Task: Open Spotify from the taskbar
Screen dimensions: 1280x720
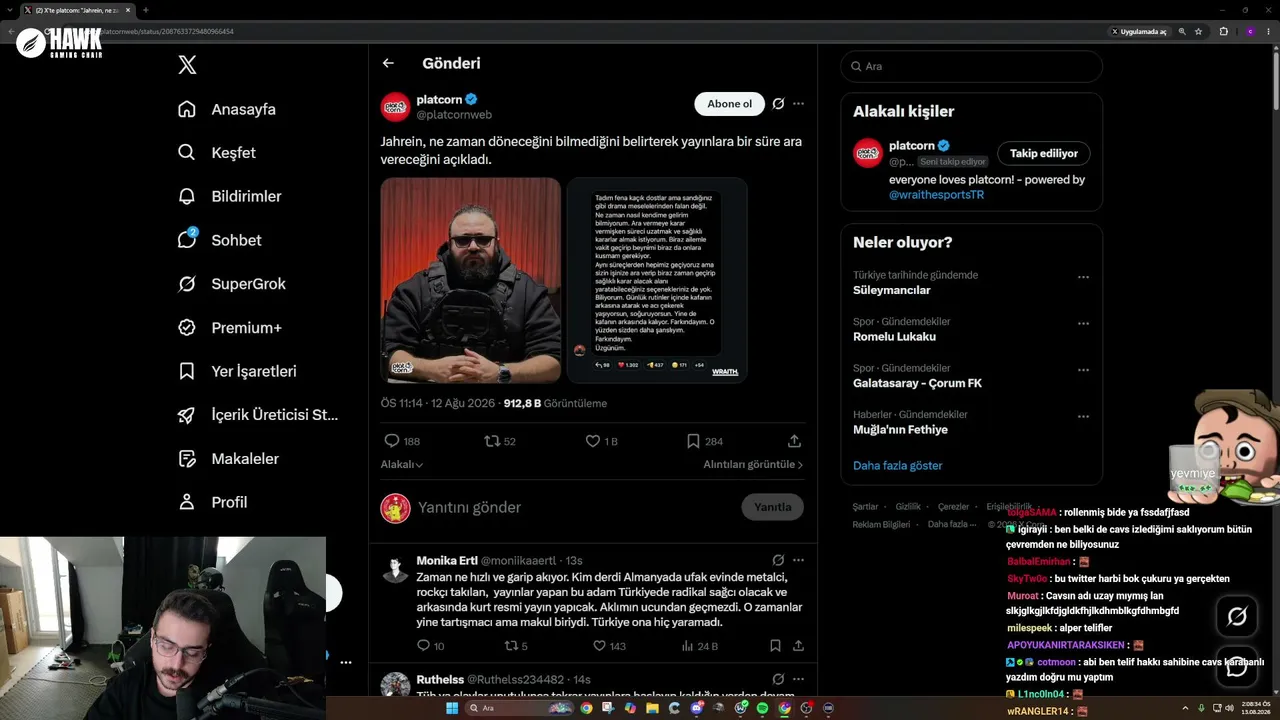Action: coord(762,708)
